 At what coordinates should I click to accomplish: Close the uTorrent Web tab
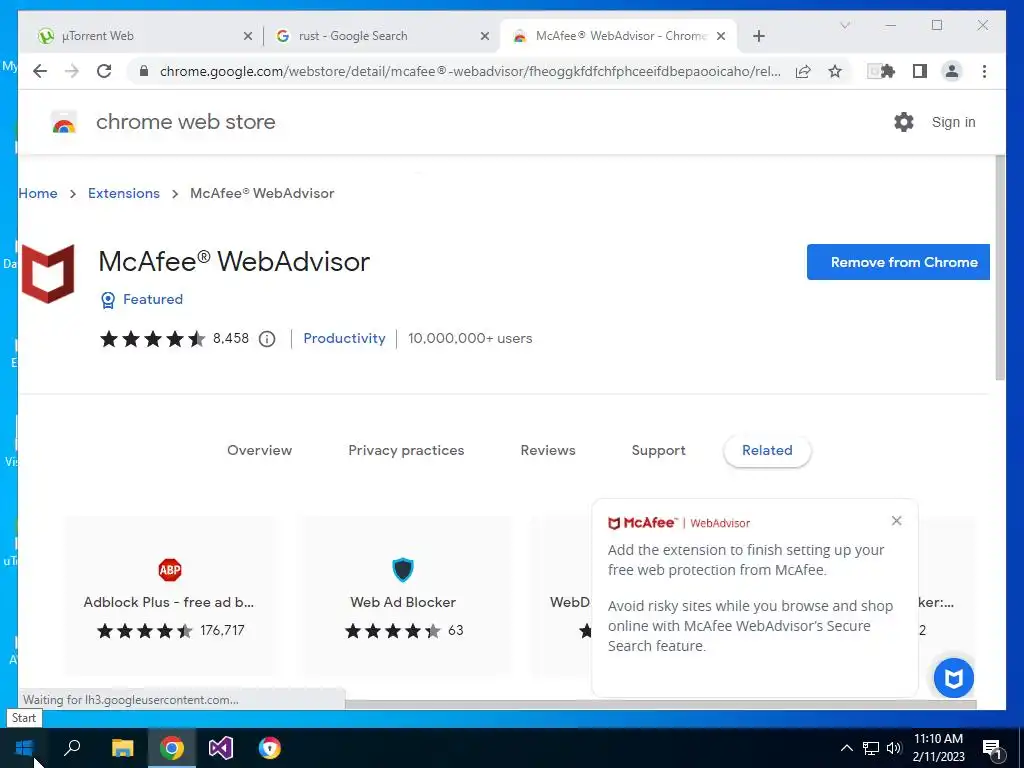(248, 37)
